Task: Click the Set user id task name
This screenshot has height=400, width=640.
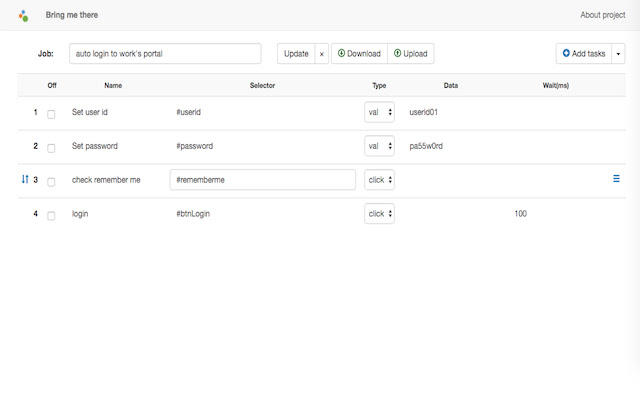Action: pyautogui.click(x=90, y=112)
